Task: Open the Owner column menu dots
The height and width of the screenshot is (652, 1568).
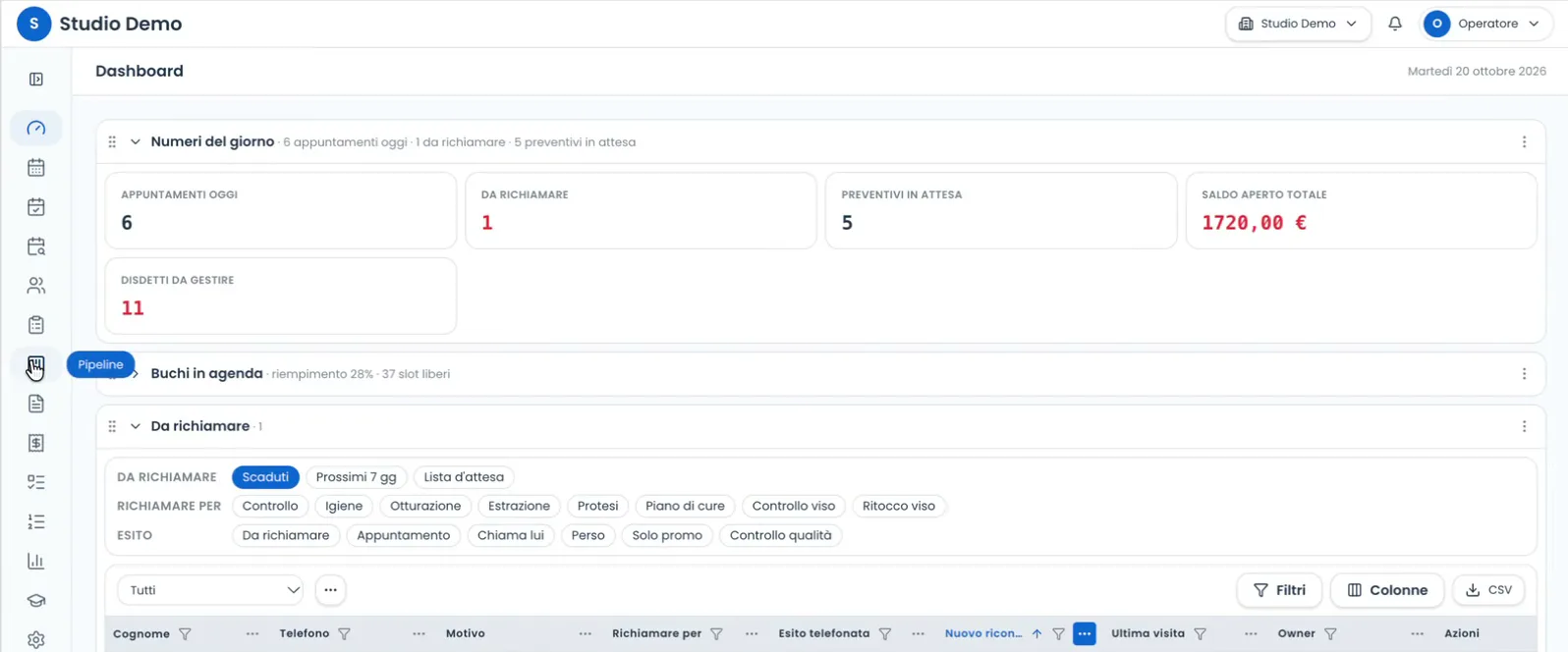Action: pyautogui.click(x=1418, y=634)
